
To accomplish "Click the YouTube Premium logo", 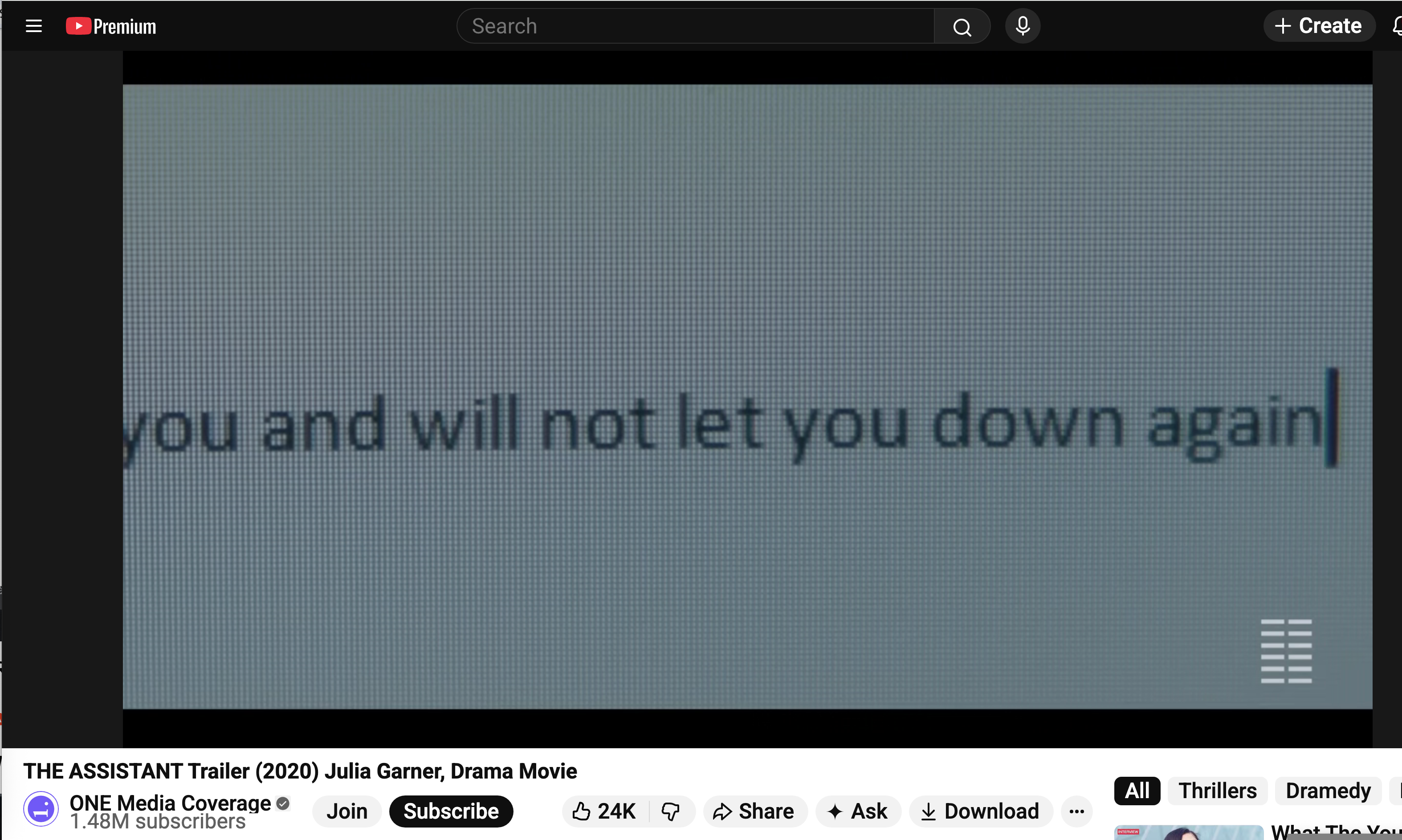I will 111,26.
